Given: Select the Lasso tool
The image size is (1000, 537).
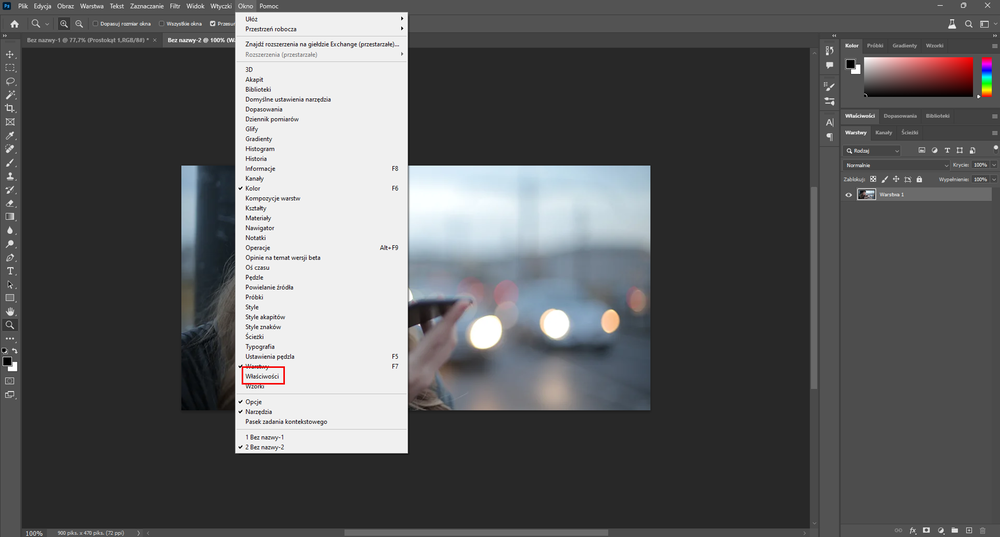Looking at the screenshot, I should [10, 81].
